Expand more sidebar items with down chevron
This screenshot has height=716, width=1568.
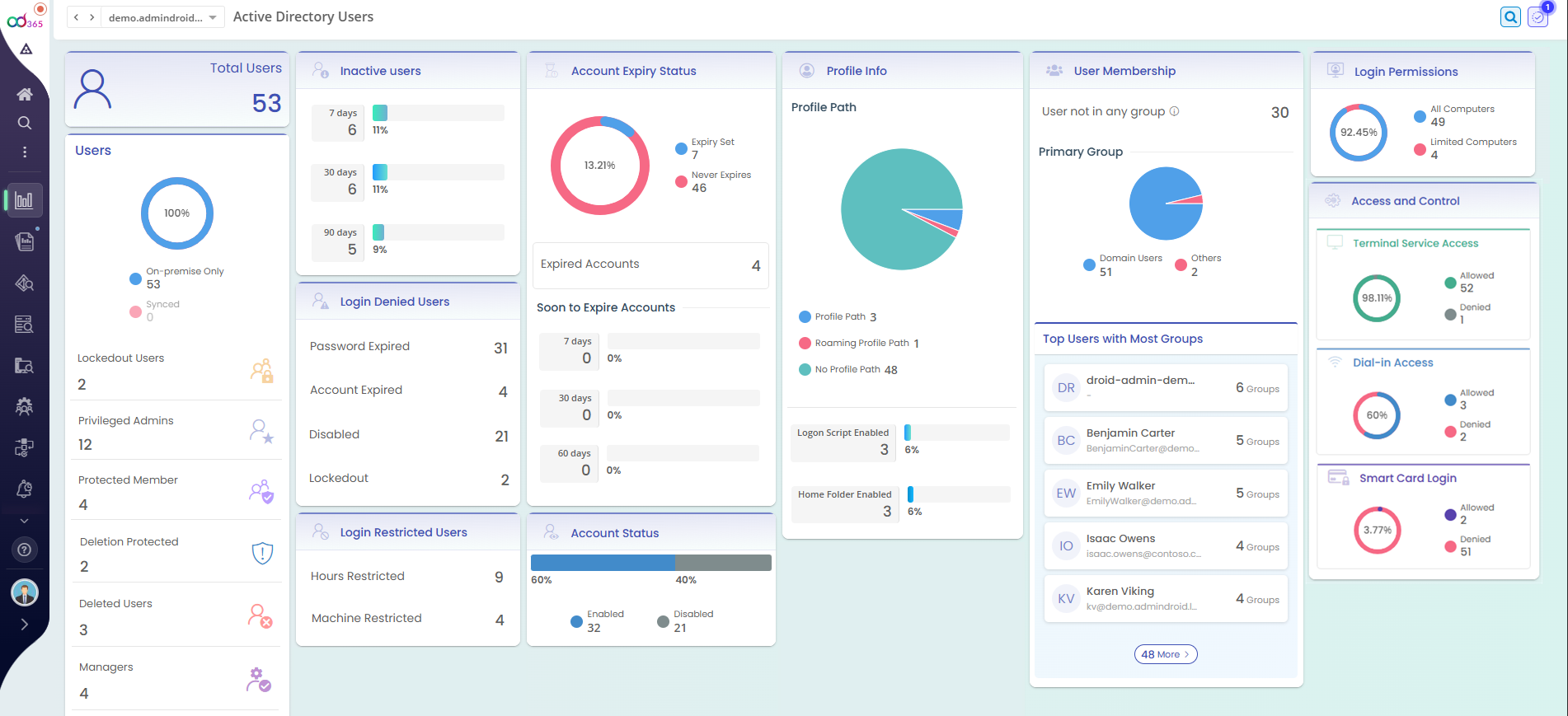point(25,521)
